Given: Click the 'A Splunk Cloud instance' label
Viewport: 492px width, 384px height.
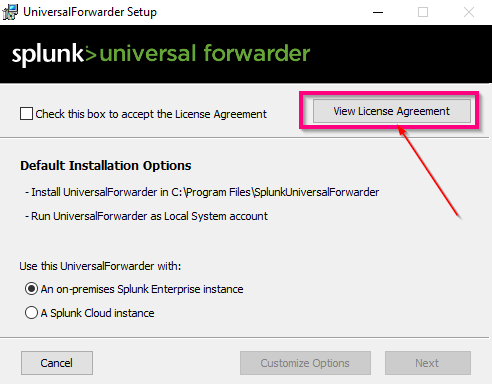Looking at the screenshot, I should [97, 313].
